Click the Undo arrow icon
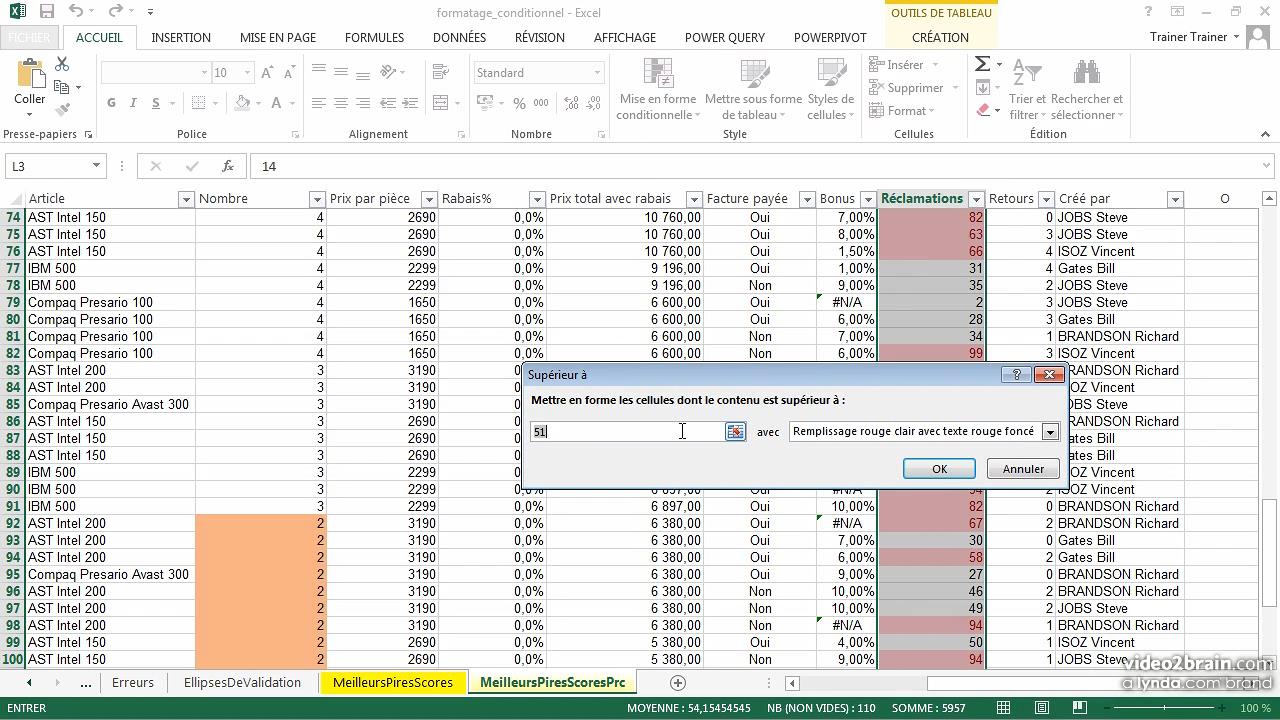The width and height of the screenshot is (1280, 720). point(77,12)
